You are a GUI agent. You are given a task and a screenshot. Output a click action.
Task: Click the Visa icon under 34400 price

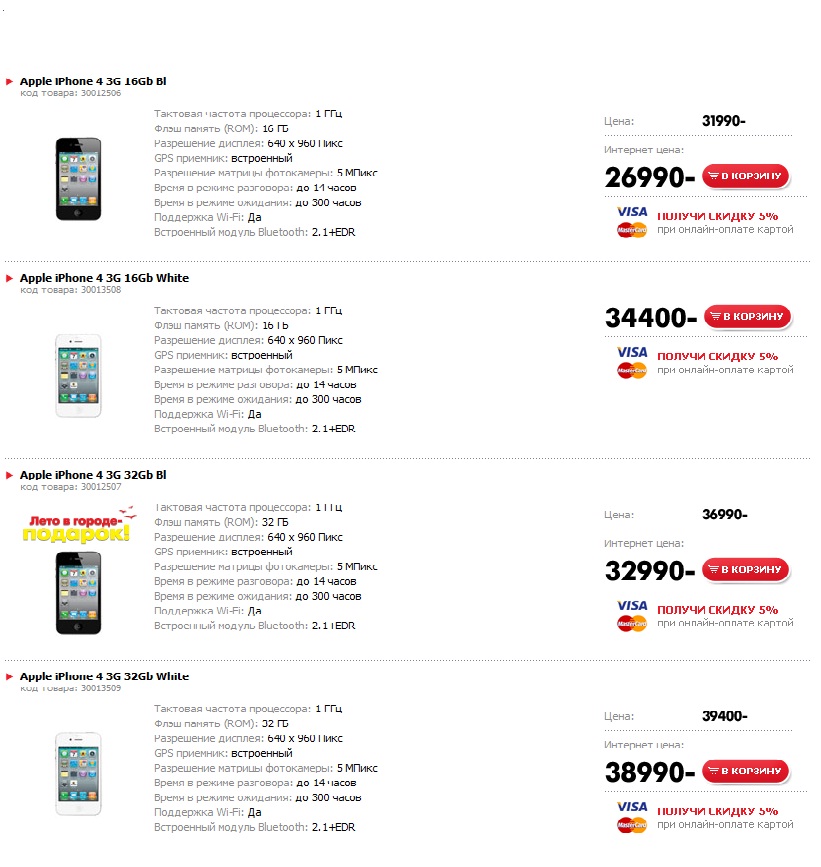point(632,352)
